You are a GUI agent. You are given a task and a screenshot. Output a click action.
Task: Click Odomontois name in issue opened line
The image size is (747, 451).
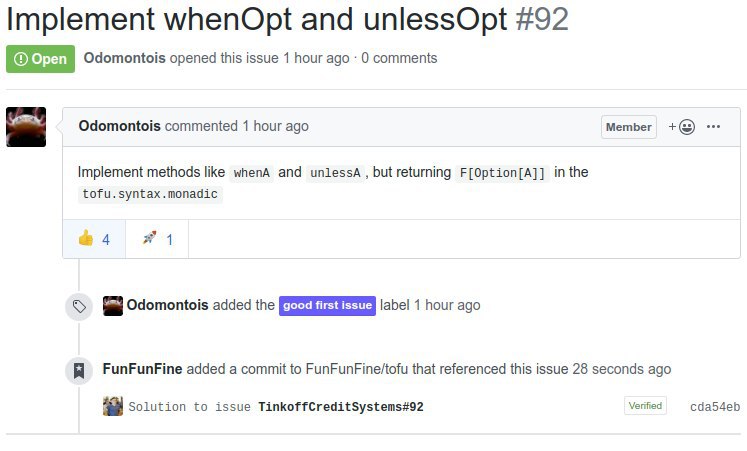click(125, 58)
